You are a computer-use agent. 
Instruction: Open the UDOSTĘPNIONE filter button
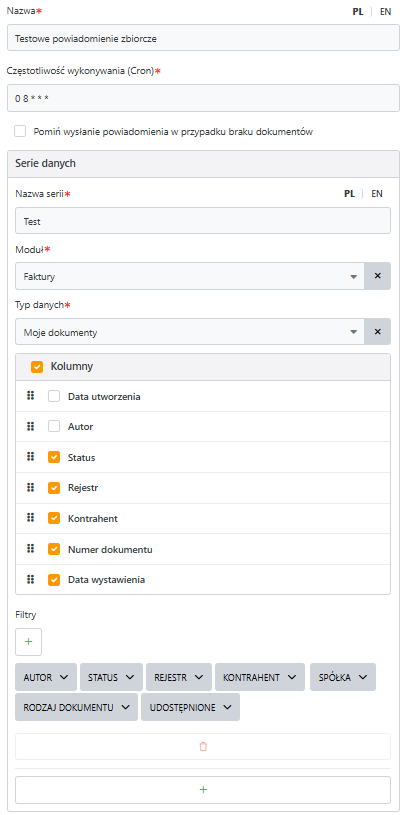coord(190,707)
